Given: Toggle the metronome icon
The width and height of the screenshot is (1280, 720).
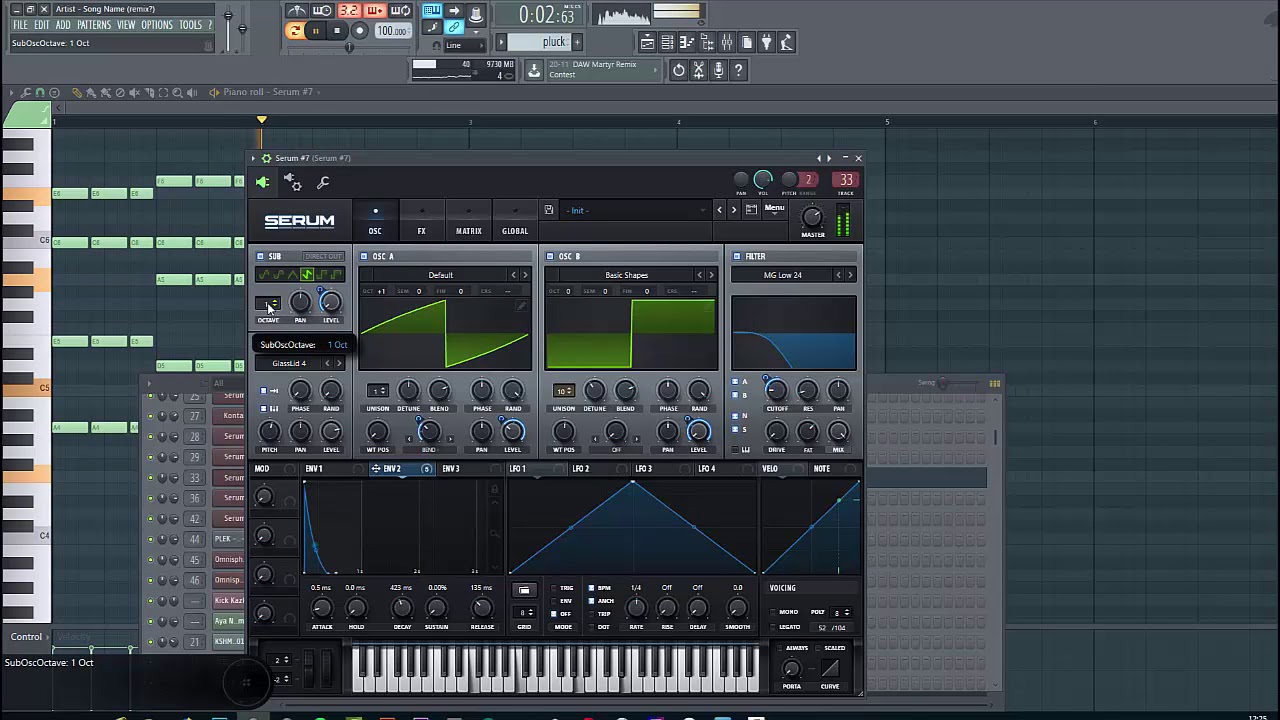Looking at the screenshot, I should click(x=297, y=11).
